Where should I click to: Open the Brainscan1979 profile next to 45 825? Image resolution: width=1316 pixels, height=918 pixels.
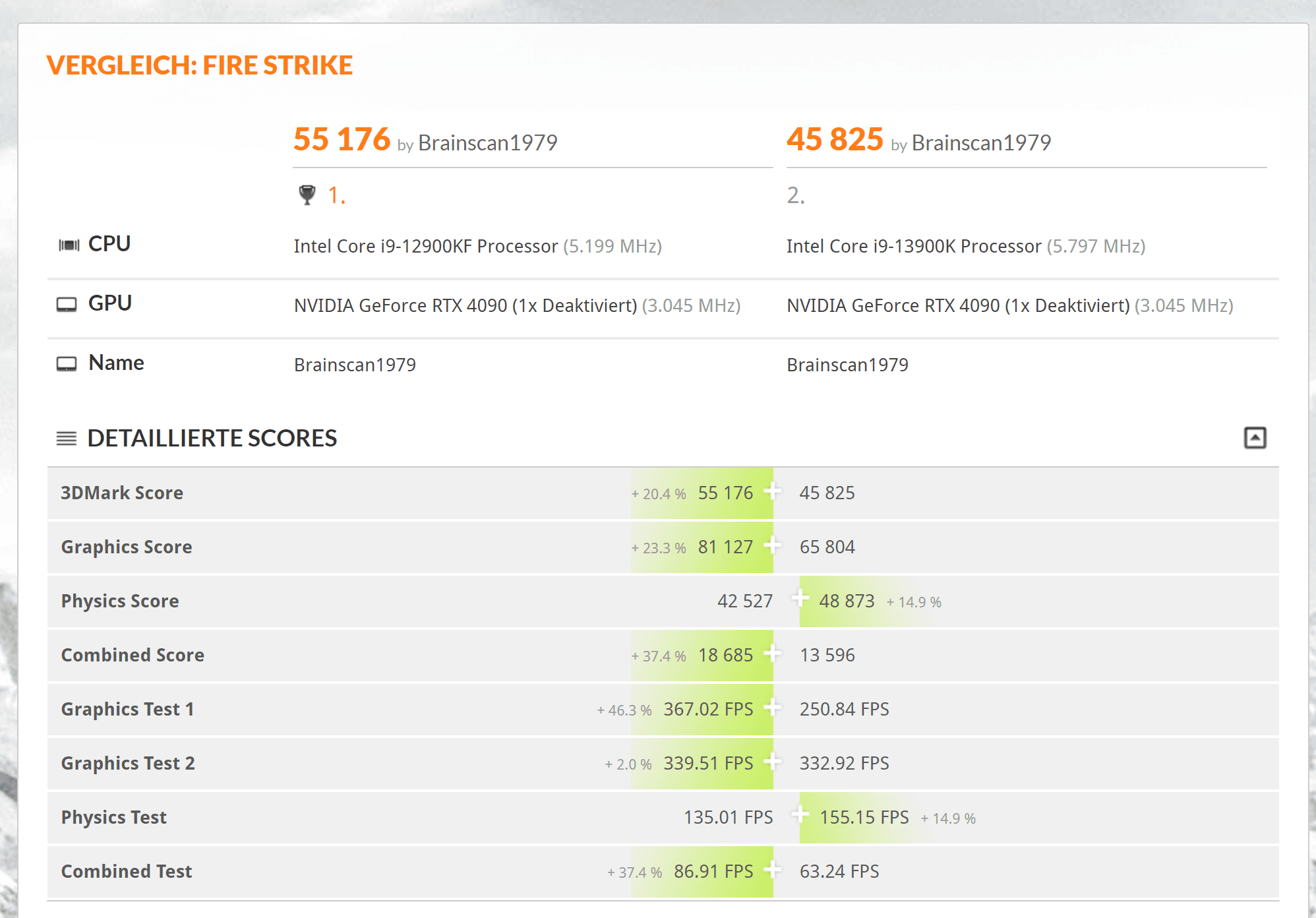point(980,142)
